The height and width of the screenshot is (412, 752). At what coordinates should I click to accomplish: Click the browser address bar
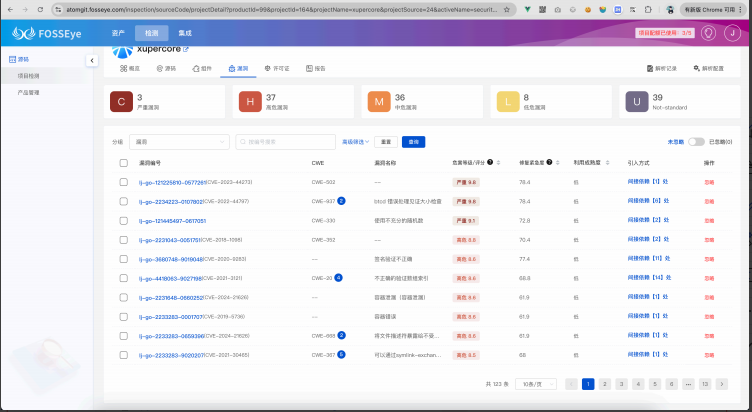click(281, 10)
